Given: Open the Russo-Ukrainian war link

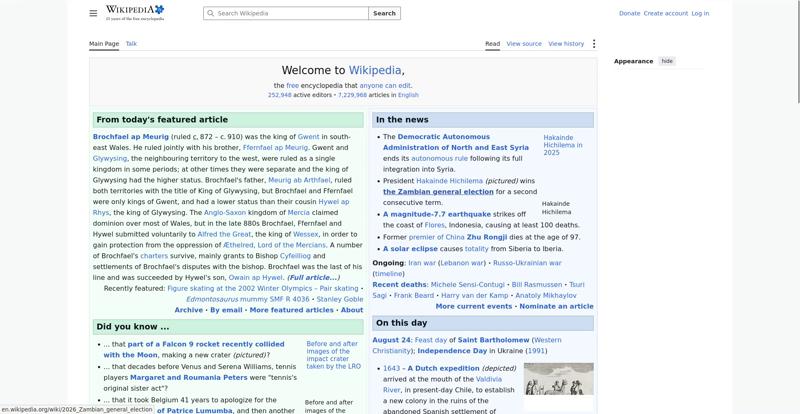Looking at the screenshot, I should tap(527, 263).
